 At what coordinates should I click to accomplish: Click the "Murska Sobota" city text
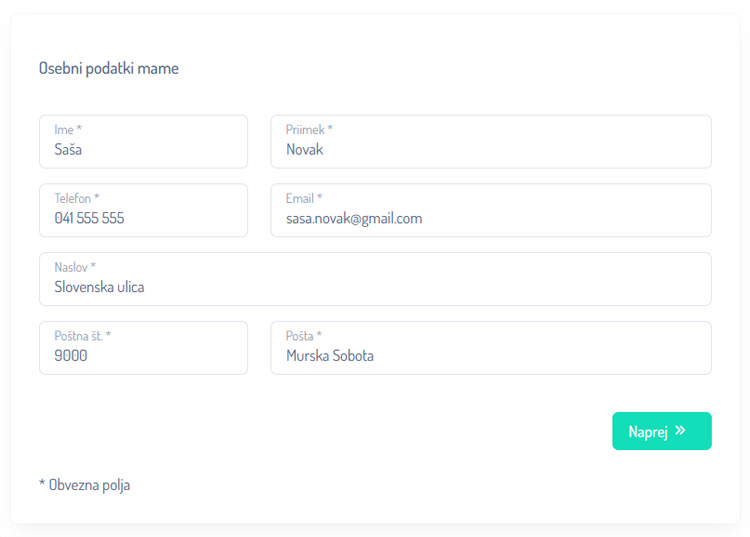pyautogui.click(x=330, y=355)
